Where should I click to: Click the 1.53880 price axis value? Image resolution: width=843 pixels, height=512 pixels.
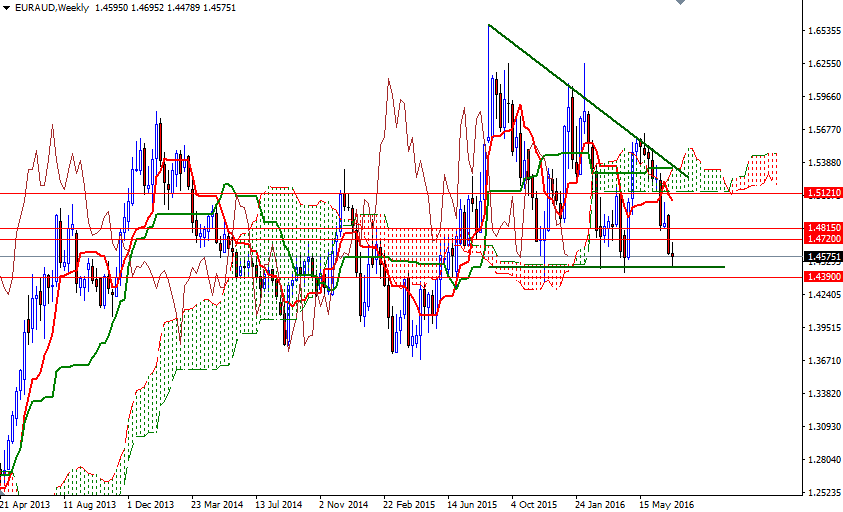point(825,162)
